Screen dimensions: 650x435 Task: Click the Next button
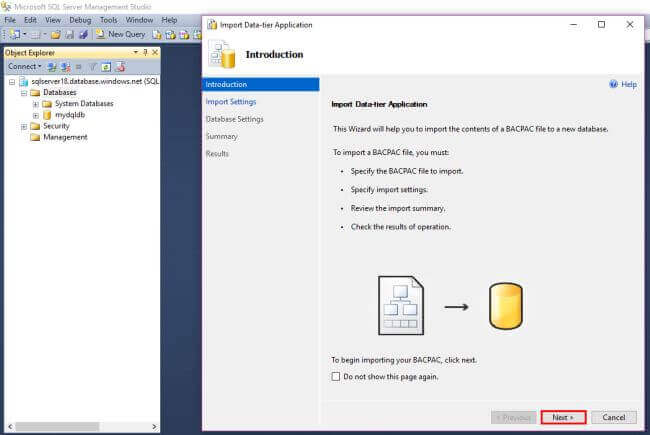563,417
